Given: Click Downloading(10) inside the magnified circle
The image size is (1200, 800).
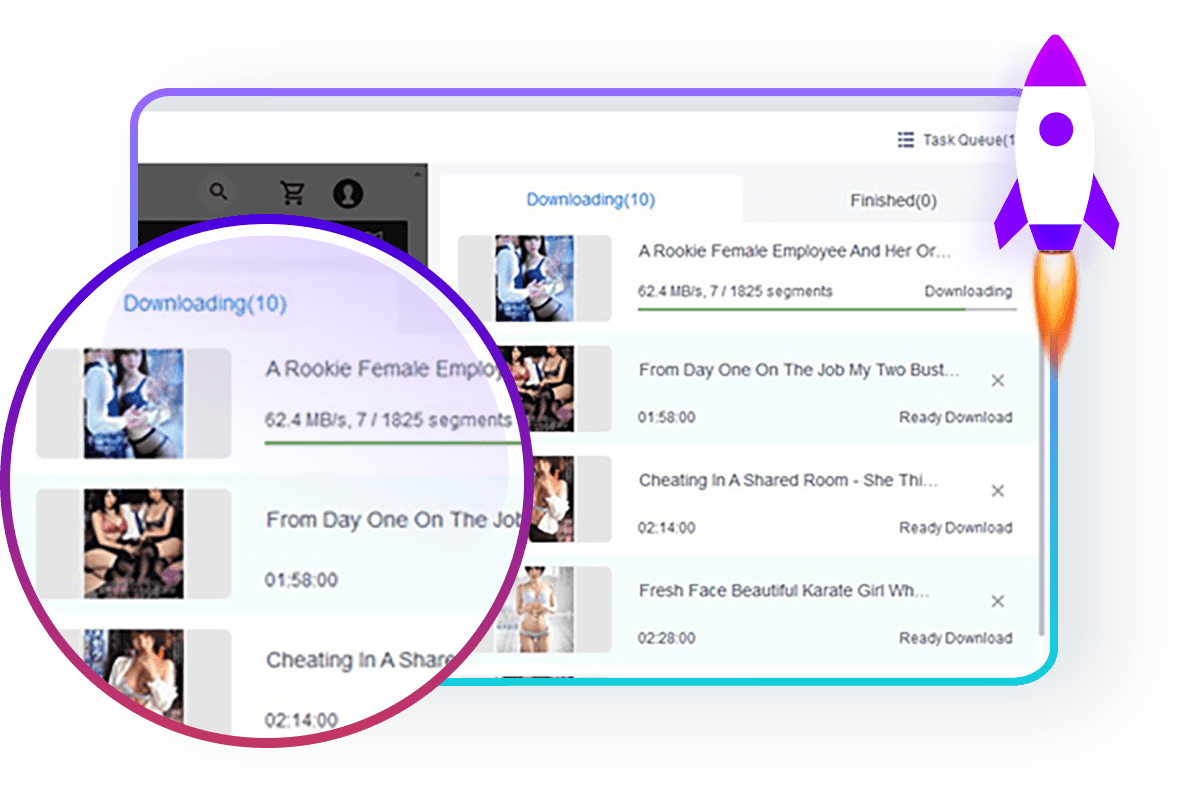Looking at the screenshot, I should tap(205, 303).
